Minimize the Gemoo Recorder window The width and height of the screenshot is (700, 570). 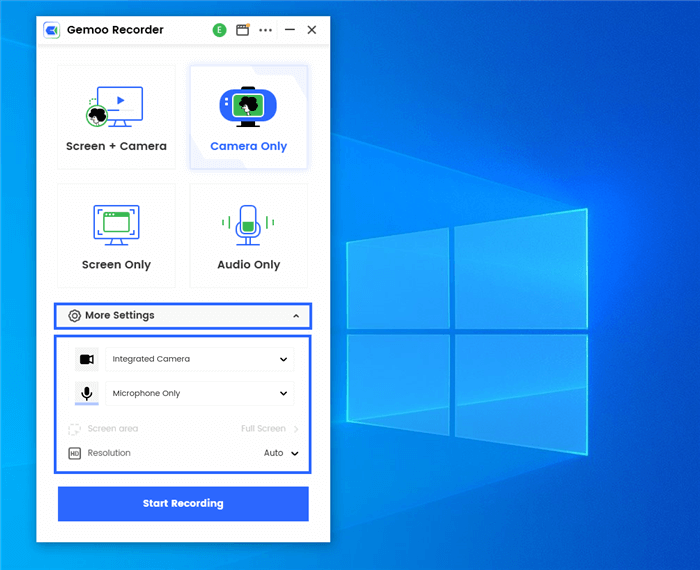coord(290,30)
